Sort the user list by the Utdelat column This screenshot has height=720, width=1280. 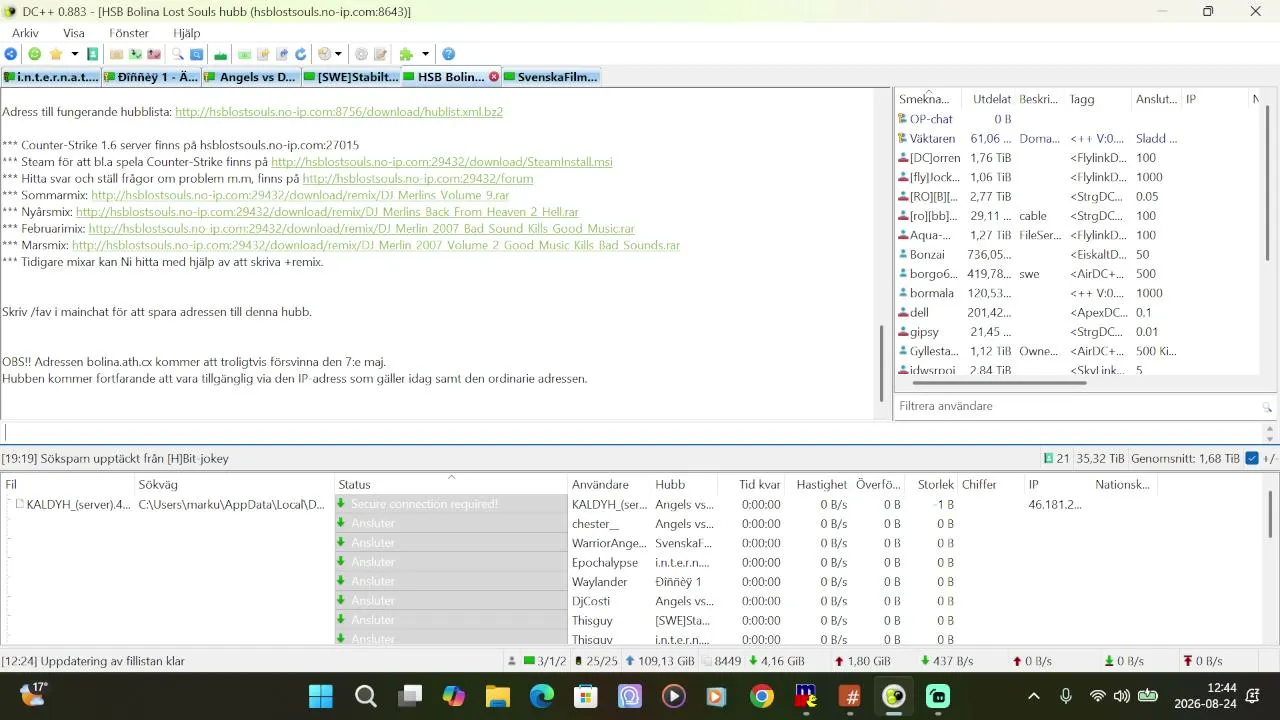(991, 99)
